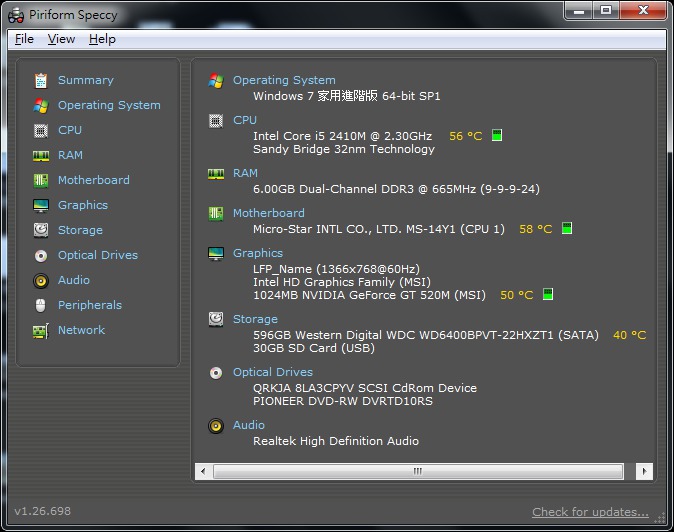Click the Motherboard icon in sidebar
The height and width of the screenshot is (532, 674).
coord(41,180)
